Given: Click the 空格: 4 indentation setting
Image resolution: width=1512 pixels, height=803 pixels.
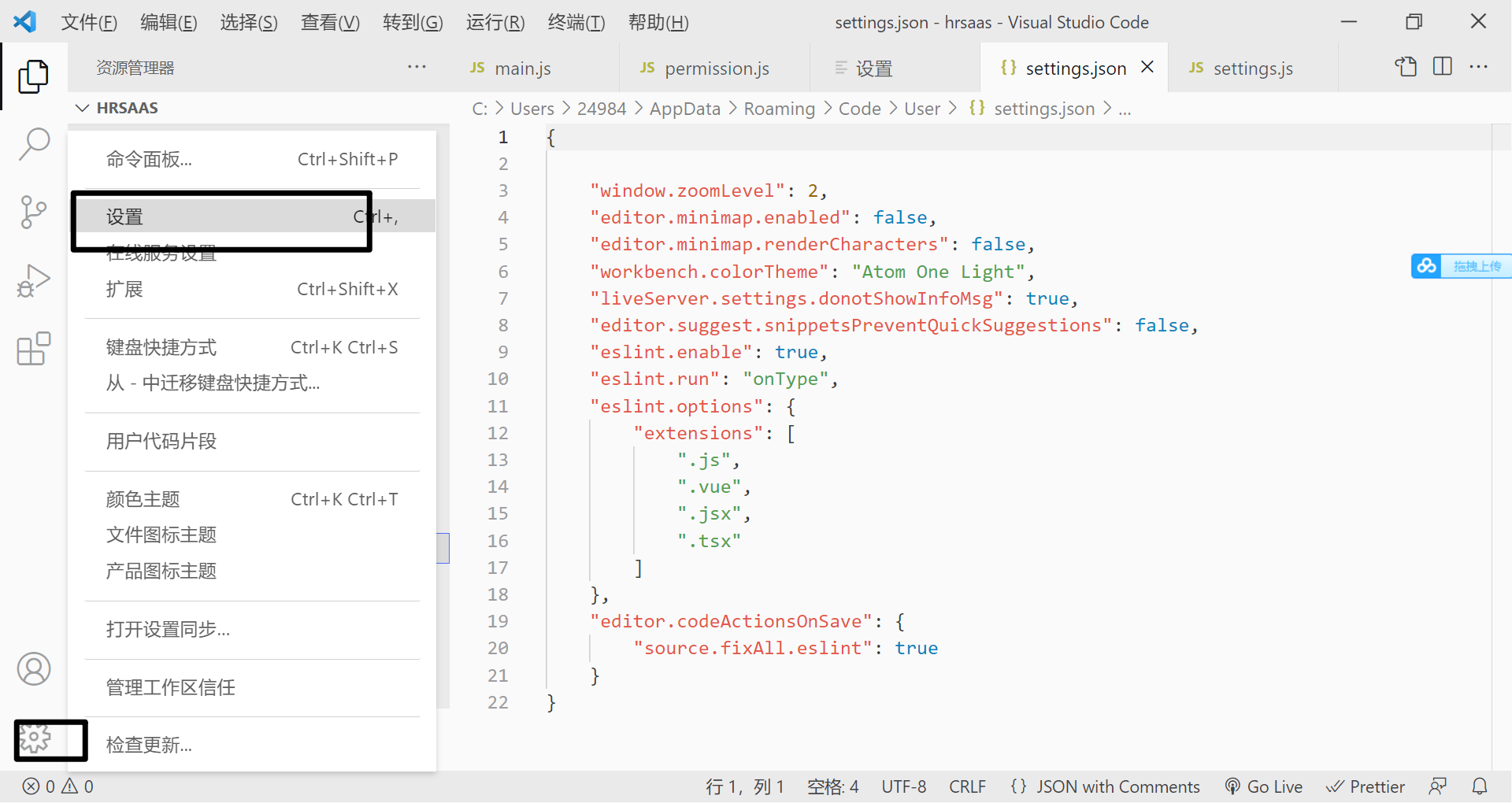Looking at the screenshot, I should (833, 786).
